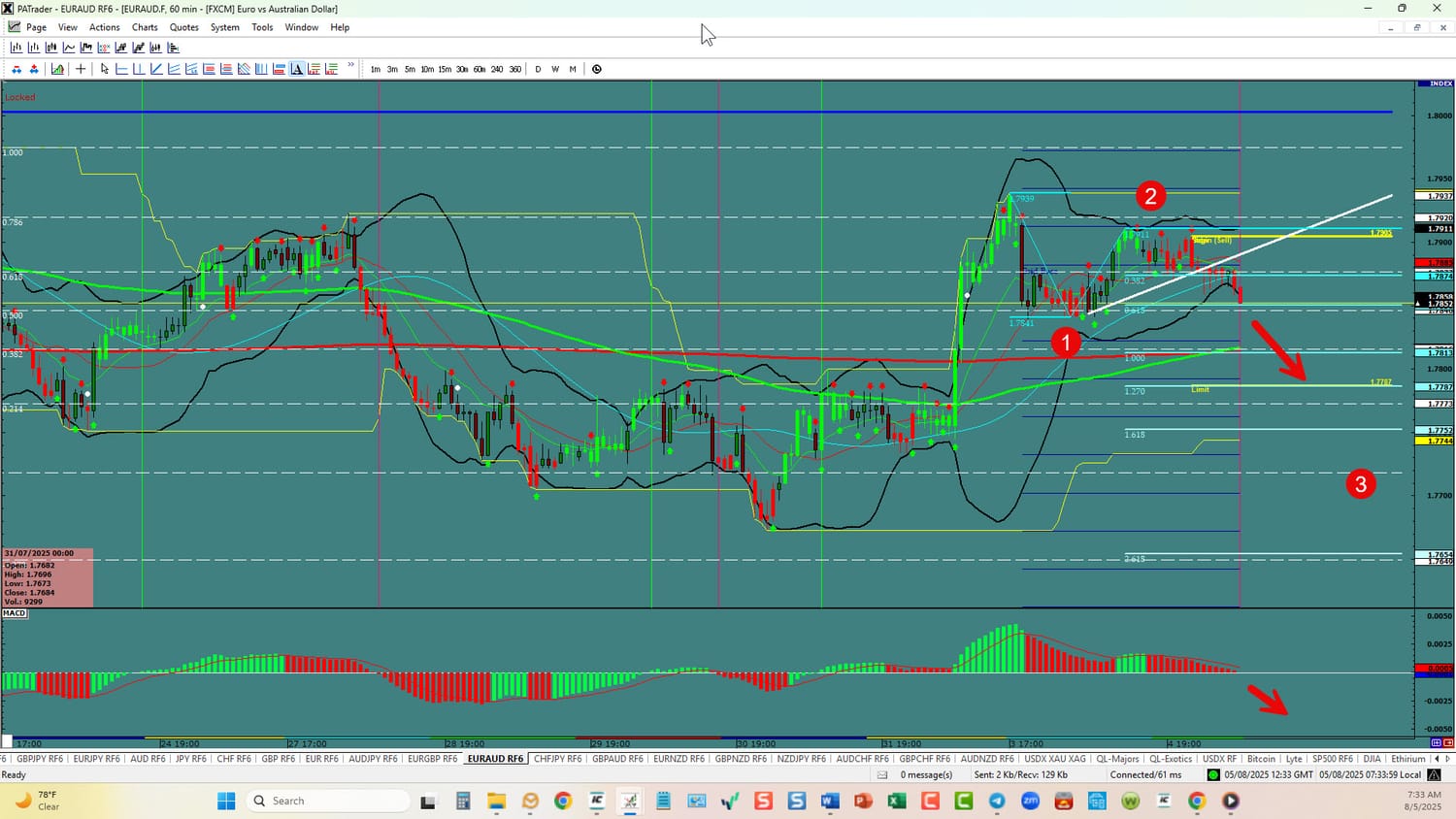
Task: Click the MACD indicator label
Action: (15, 613)
